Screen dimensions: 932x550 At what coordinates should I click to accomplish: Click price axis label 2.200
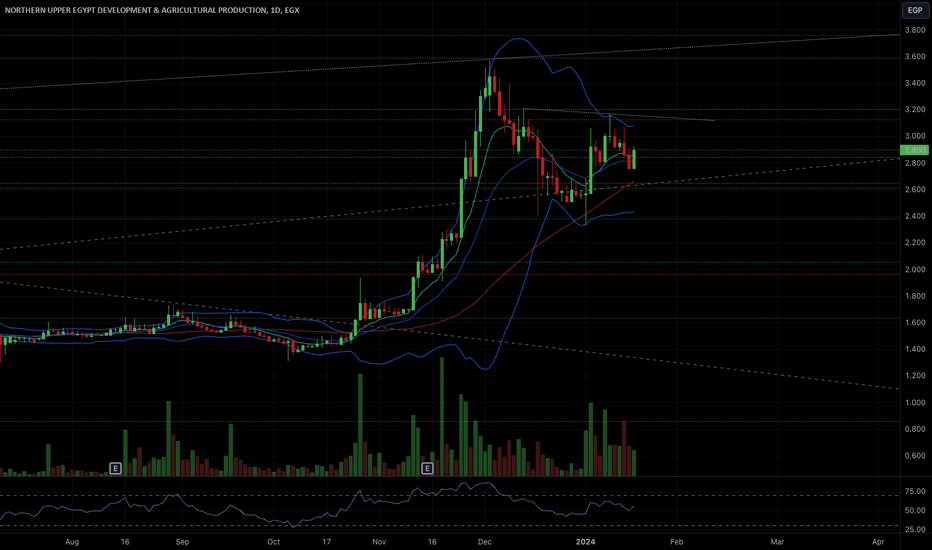[915, 243]
